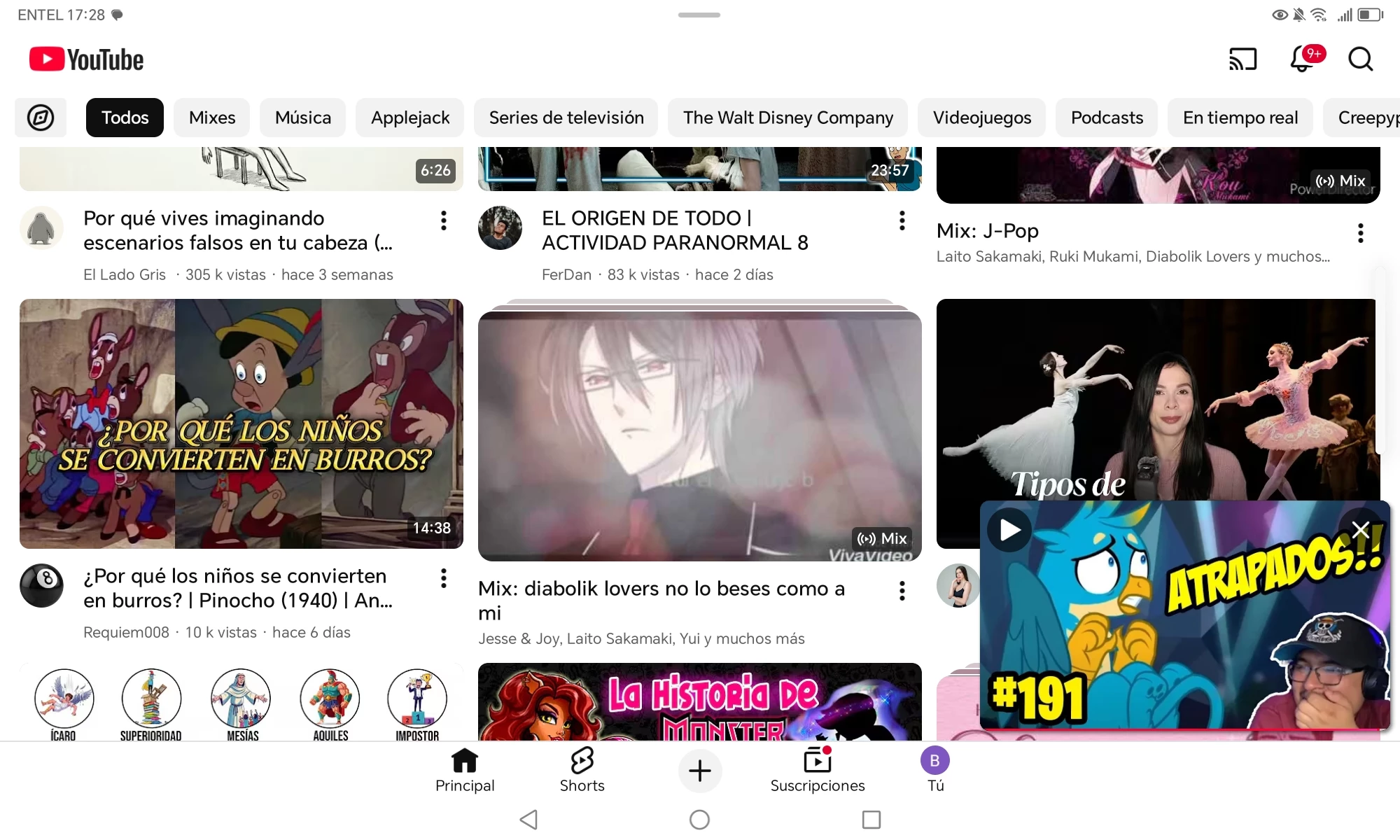The width and height of the screenshot is (1400, 840).
Task: Select the Applejack filter chip
Action: coord(410,118)
